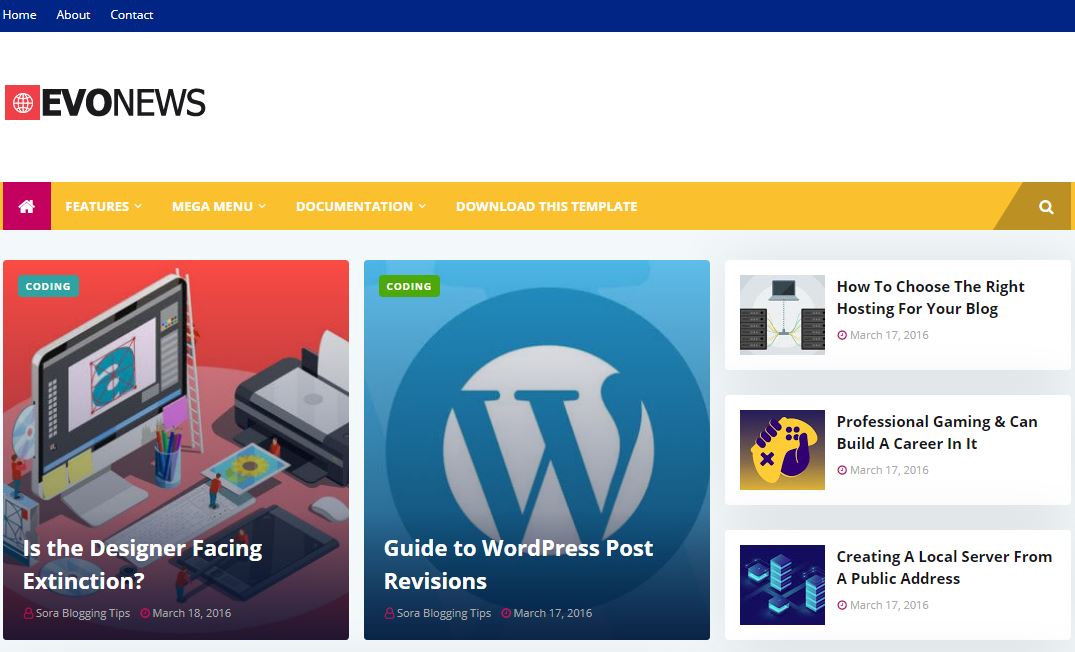Viewport: 1075px width, 652px height.
Task: Open 'How To Choose The Right Hosting' post
Action: (x=930, y=298)
